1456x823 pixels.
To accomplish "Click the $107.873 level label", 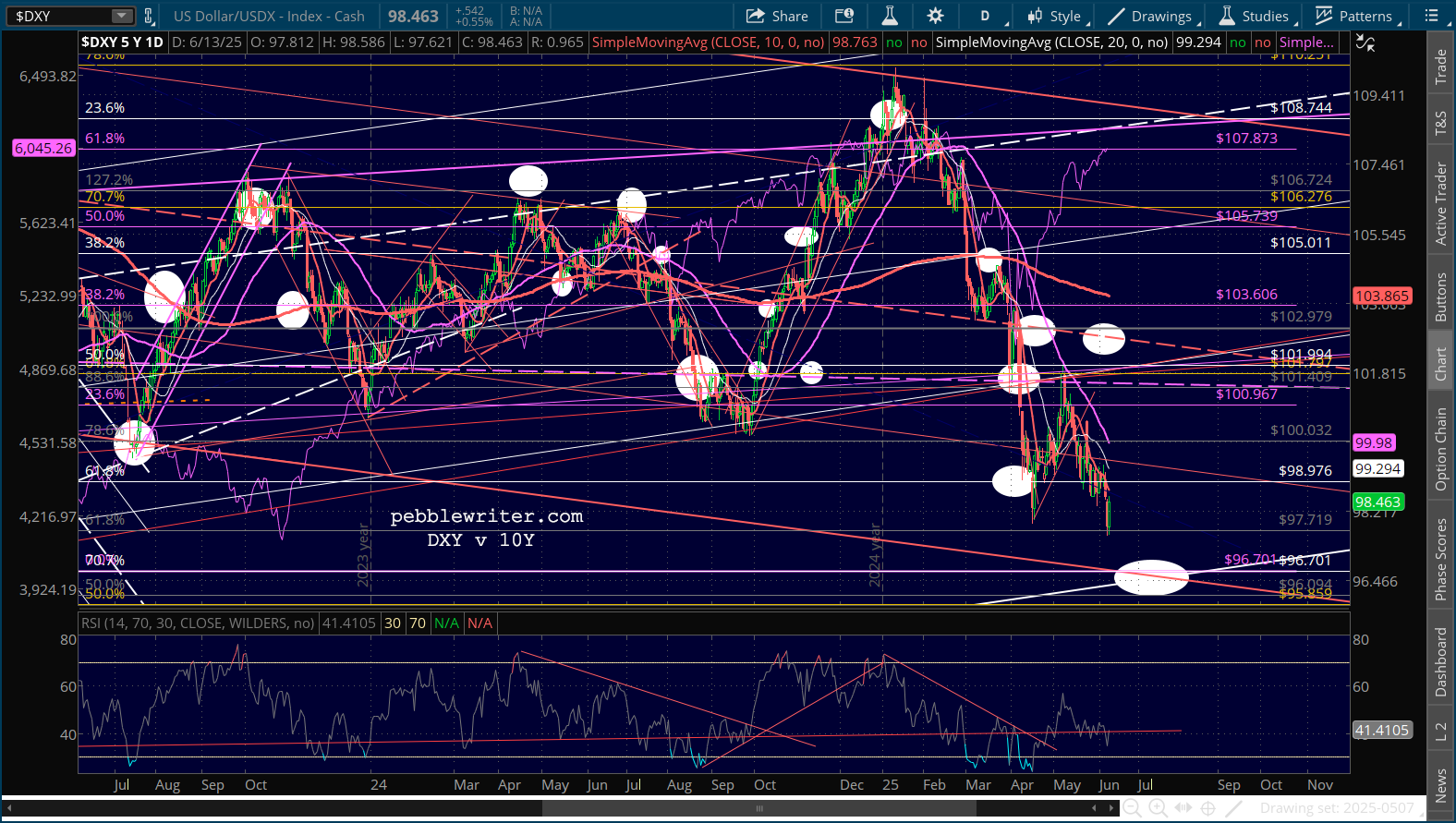I will [x=1246, y=139].
